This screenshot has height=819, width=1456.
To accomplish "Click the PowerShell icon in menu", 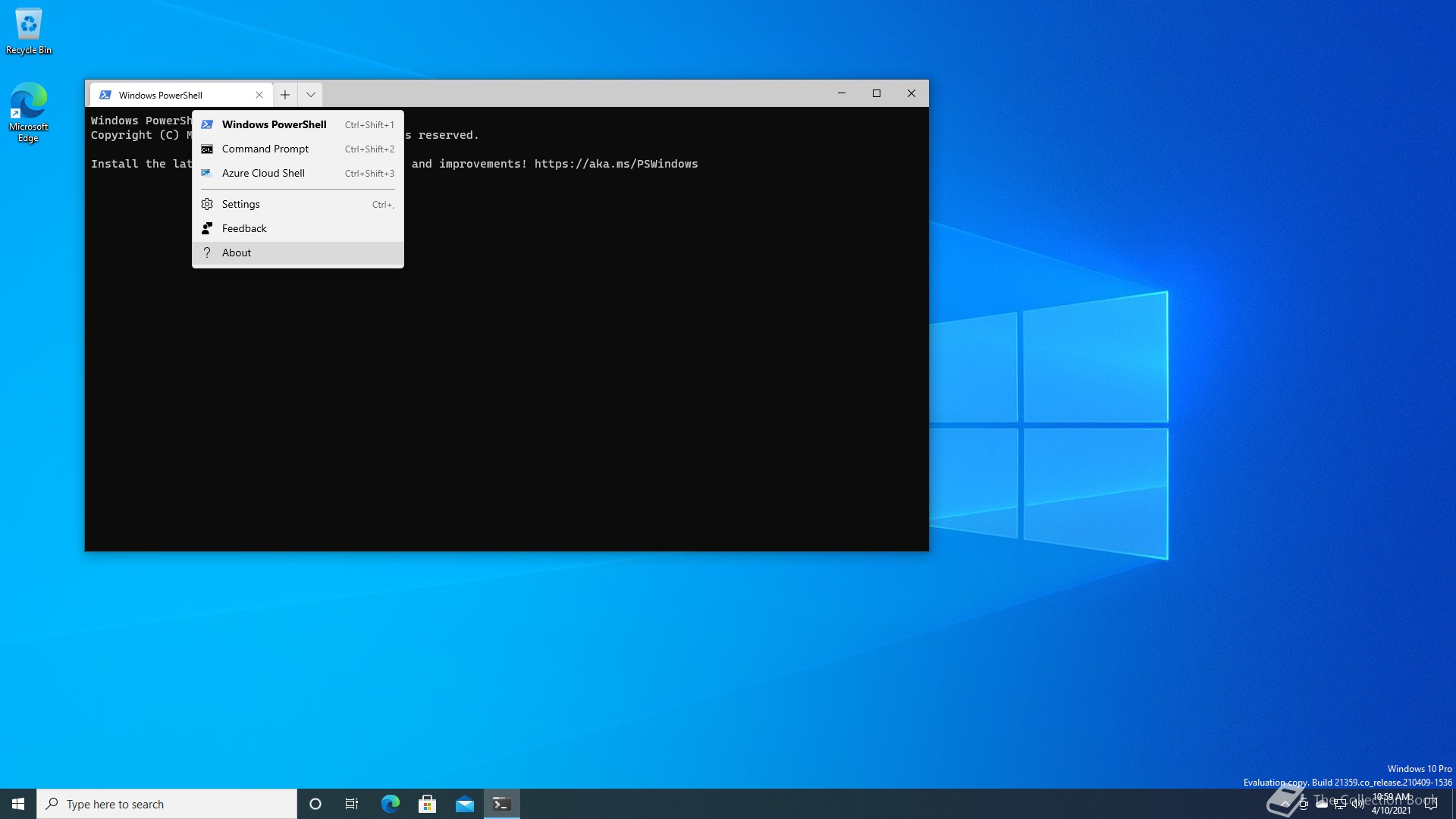I will point(207,124).
